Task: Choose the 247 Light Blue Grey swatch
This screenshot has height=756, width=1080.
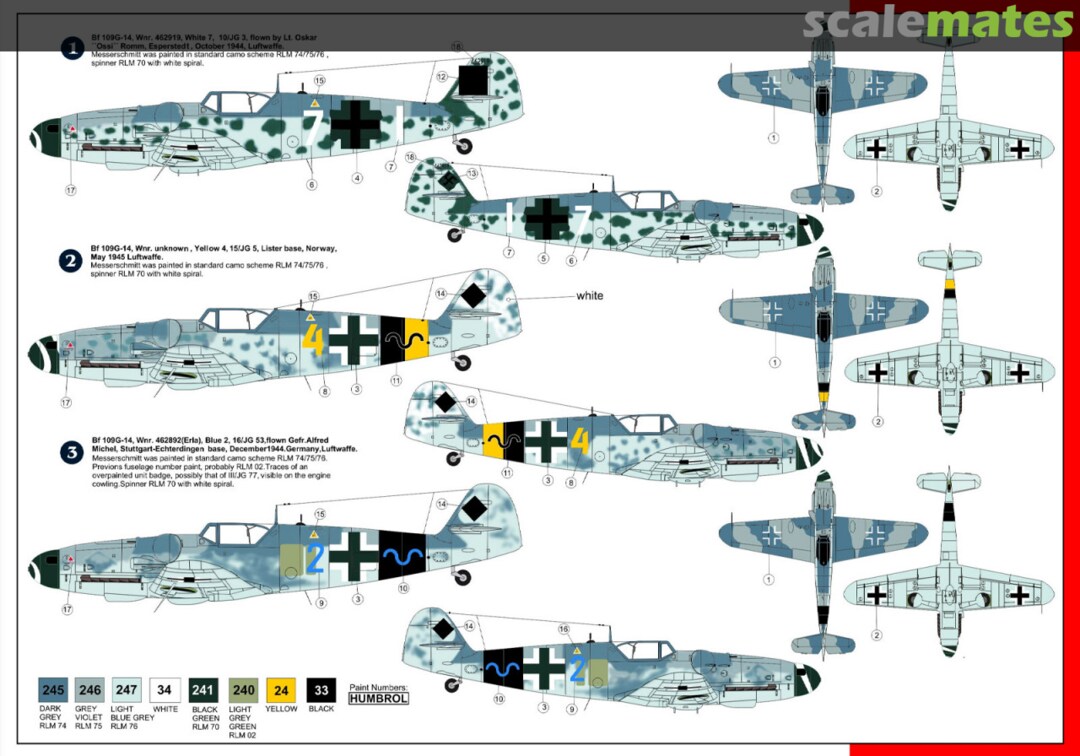Action: pos(127,689)
